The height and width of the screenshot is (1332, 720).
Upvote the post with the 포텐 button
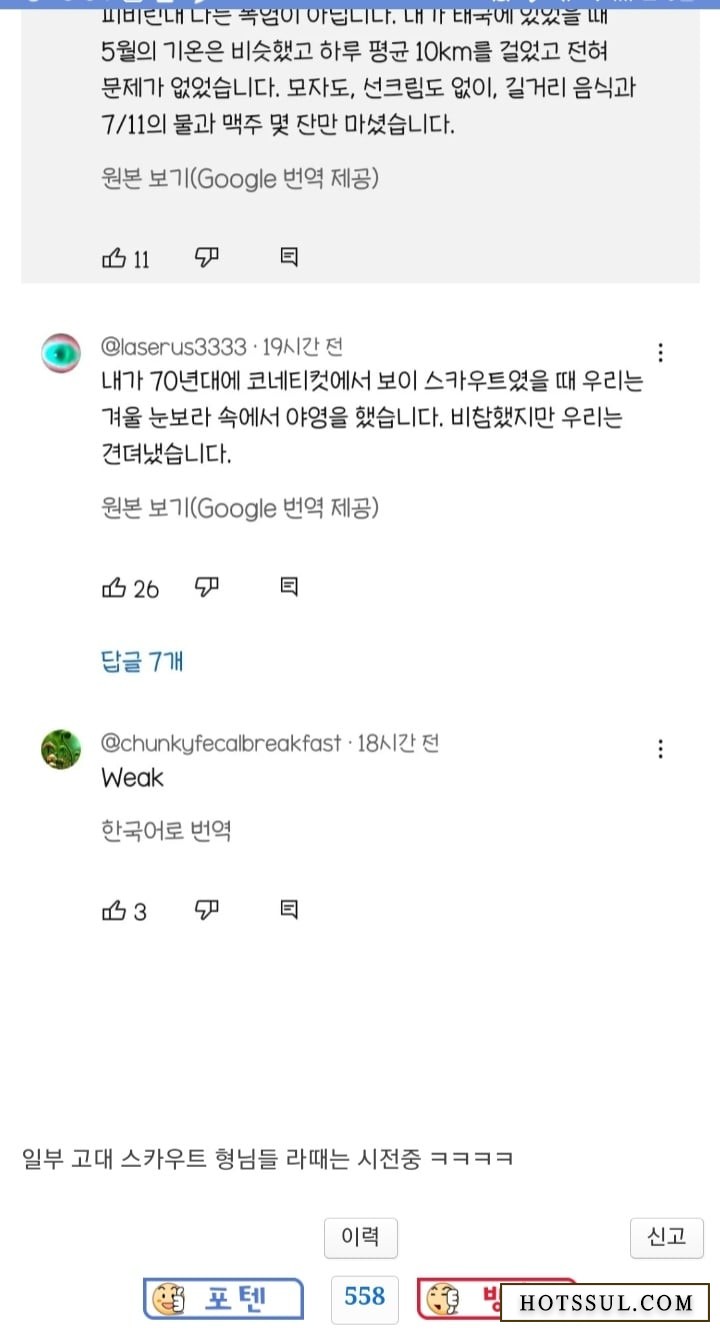[x=223, y=1299]
